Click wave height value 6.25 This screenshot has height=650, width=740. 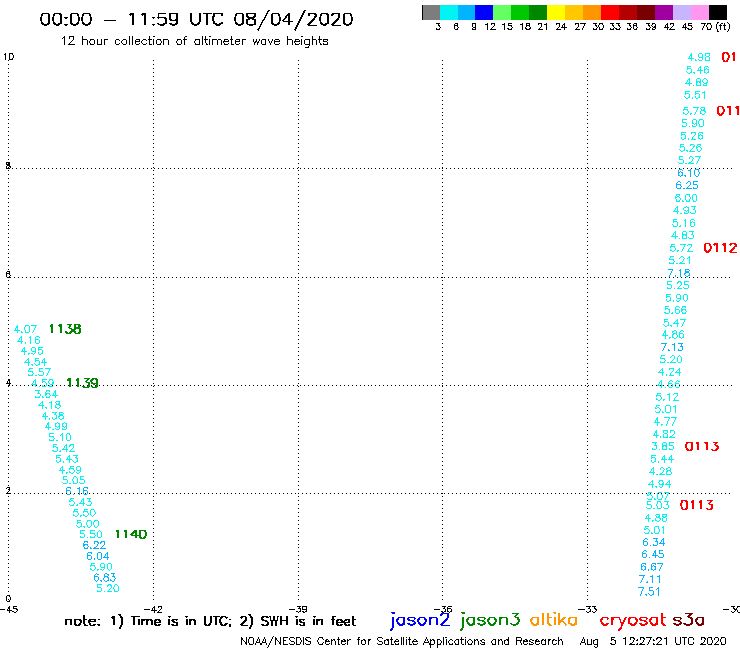tap(687, 186)
